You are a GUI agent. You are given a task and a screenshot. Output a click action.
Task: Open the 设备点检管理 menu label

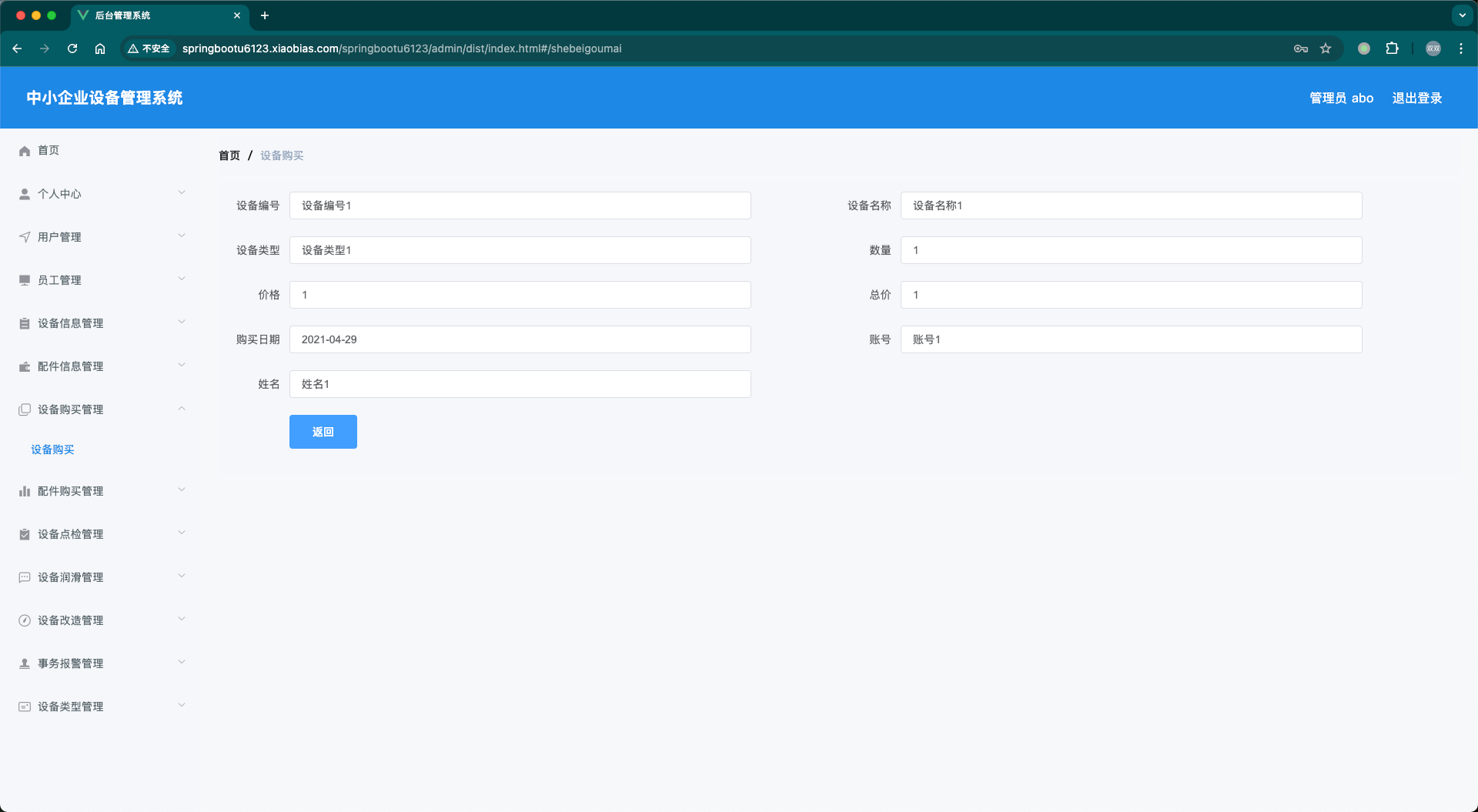[70, 534]
